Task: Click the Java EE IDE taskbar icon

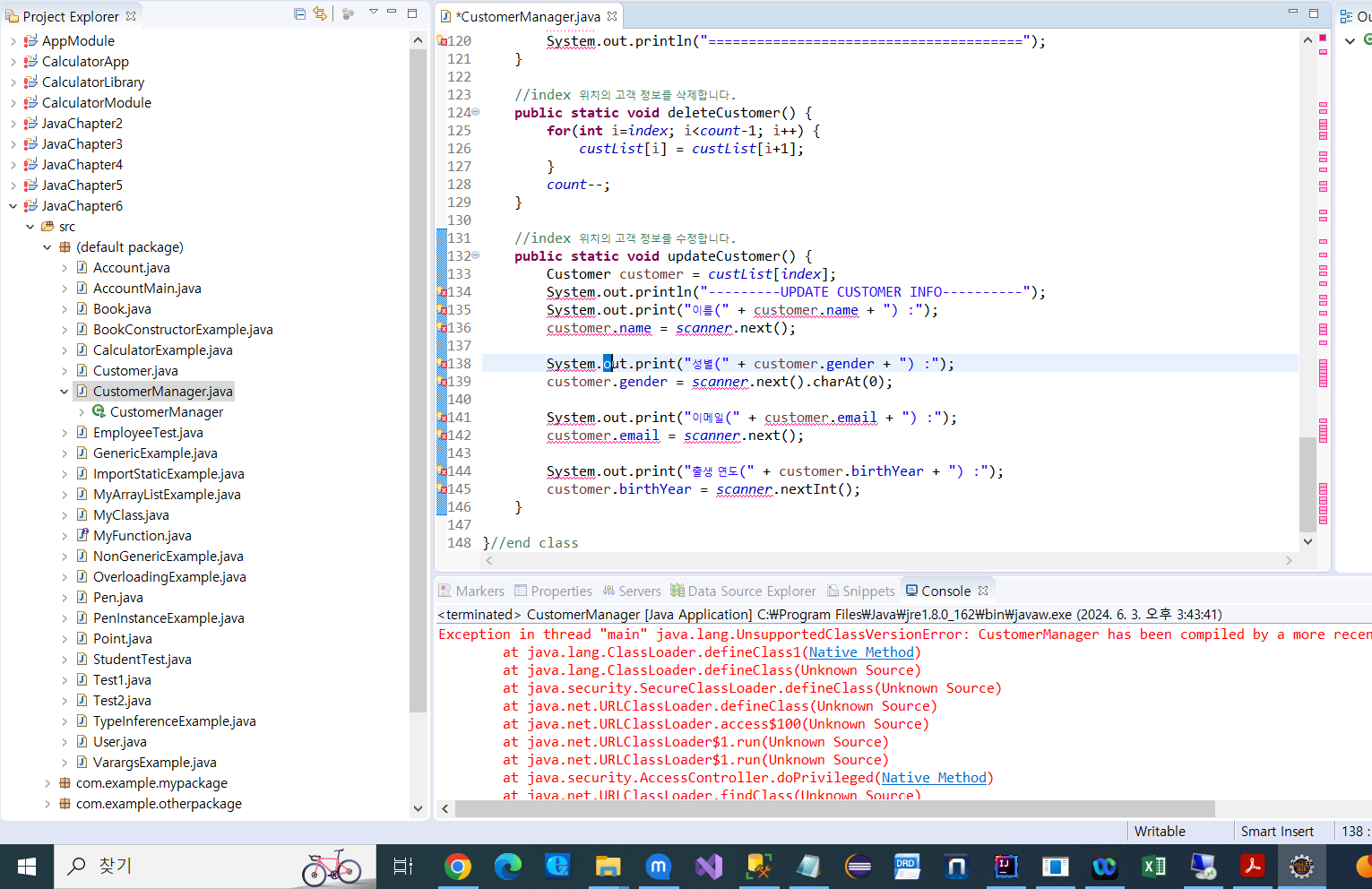Action: pyautogui.click(x=1301, y=867)
